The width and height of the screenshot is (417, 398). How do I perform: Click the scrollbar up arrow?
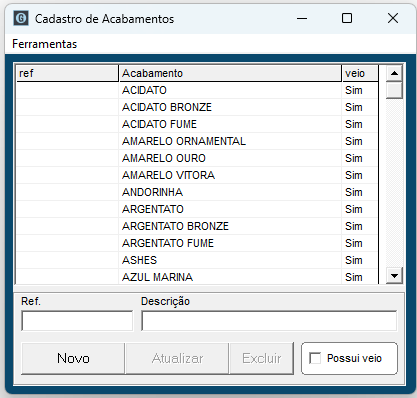click(394, 73)
